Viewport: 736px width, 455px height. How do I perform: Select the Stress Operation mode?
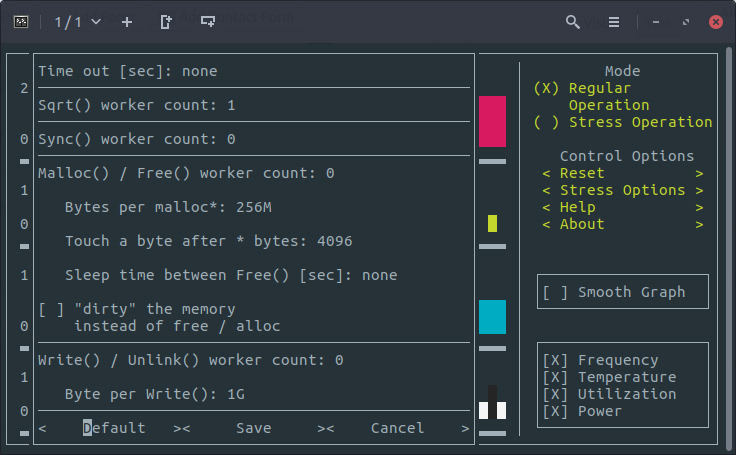[x=546, y=122]
